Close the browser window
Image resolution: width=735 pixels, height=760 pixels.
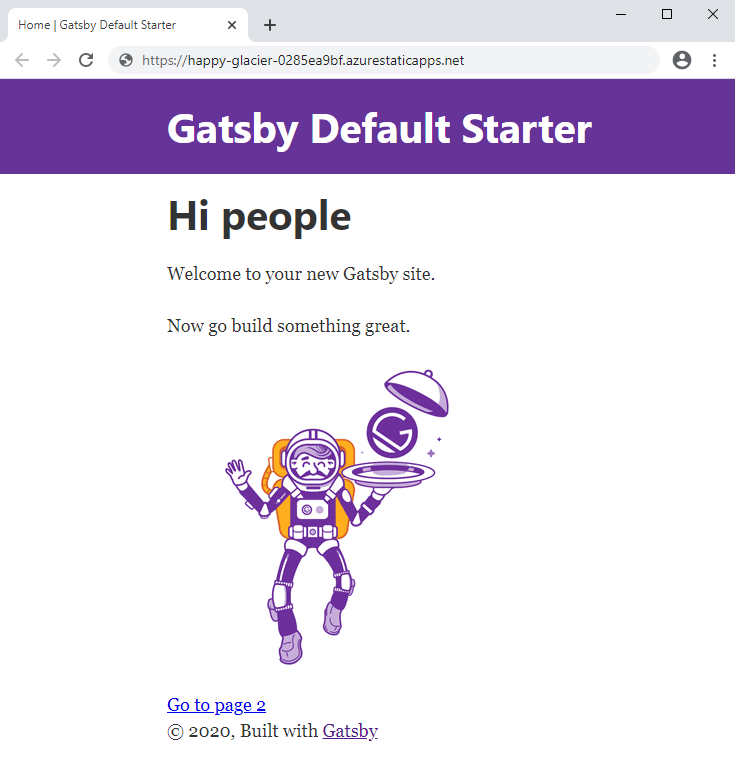[713, 14]
